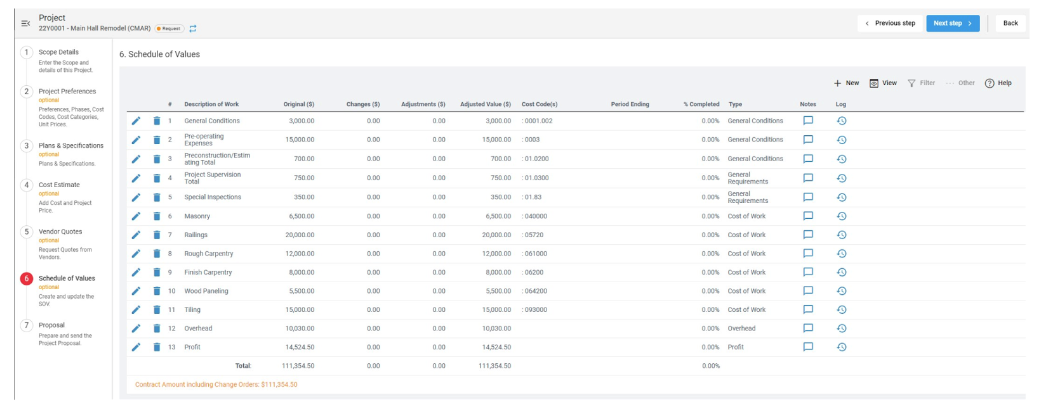Click the Railings original 20,000.00 cell

click(299, 234)
